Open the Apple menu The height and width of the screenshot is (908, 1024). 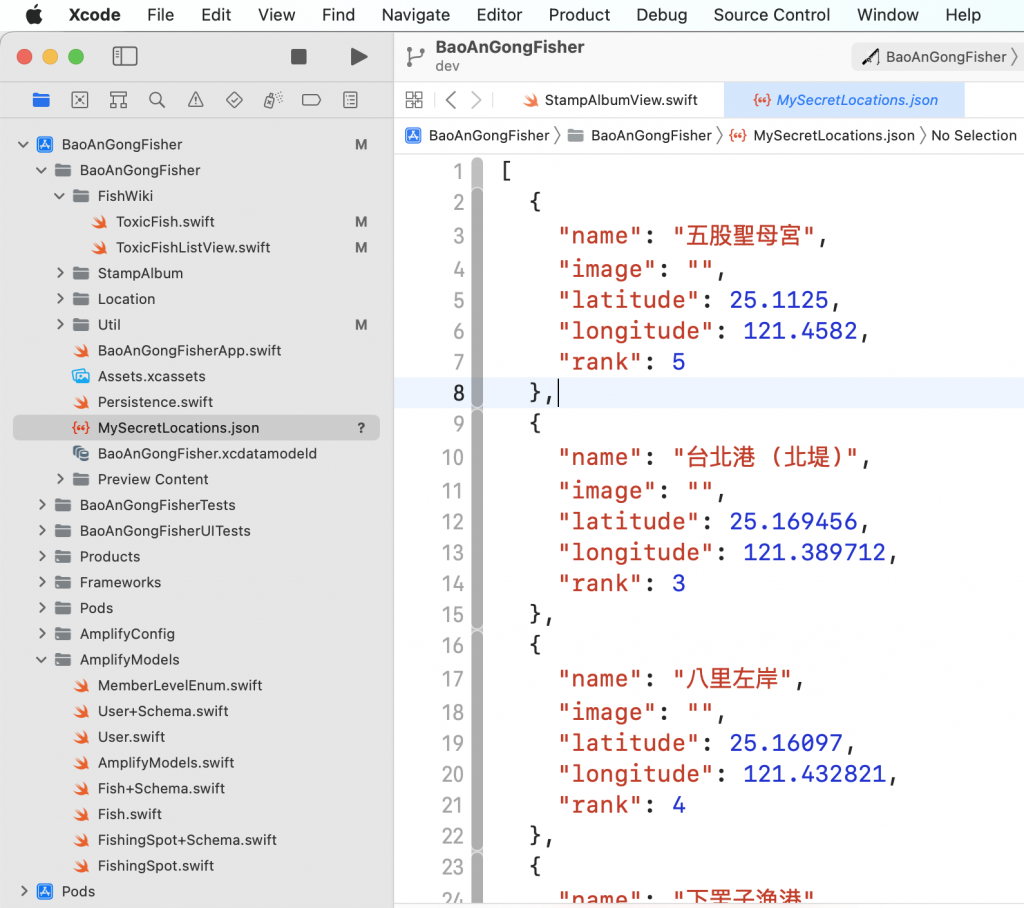(34, 14)
